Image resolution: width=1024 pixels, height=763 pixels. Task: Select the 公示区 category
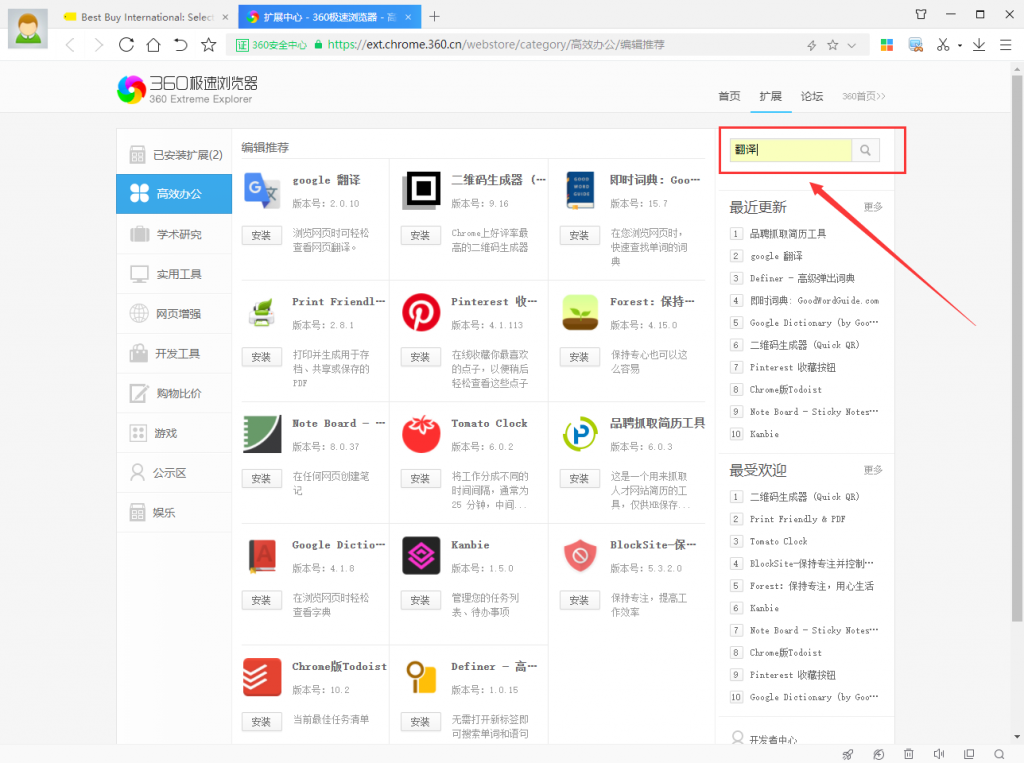click(174, 472)
